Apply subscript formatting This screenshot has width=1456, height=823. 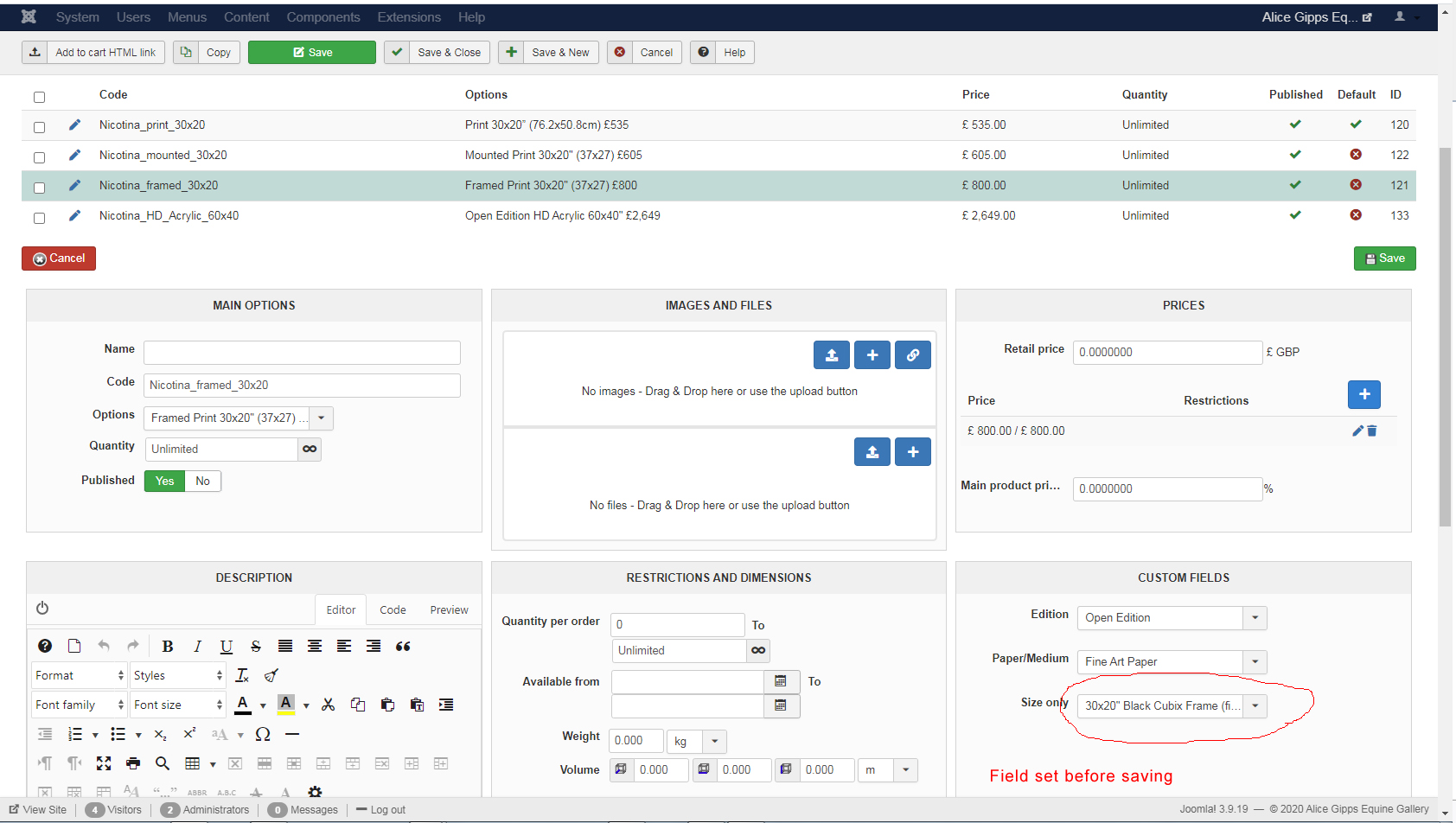pyautogui.click(x=161, y=734)
